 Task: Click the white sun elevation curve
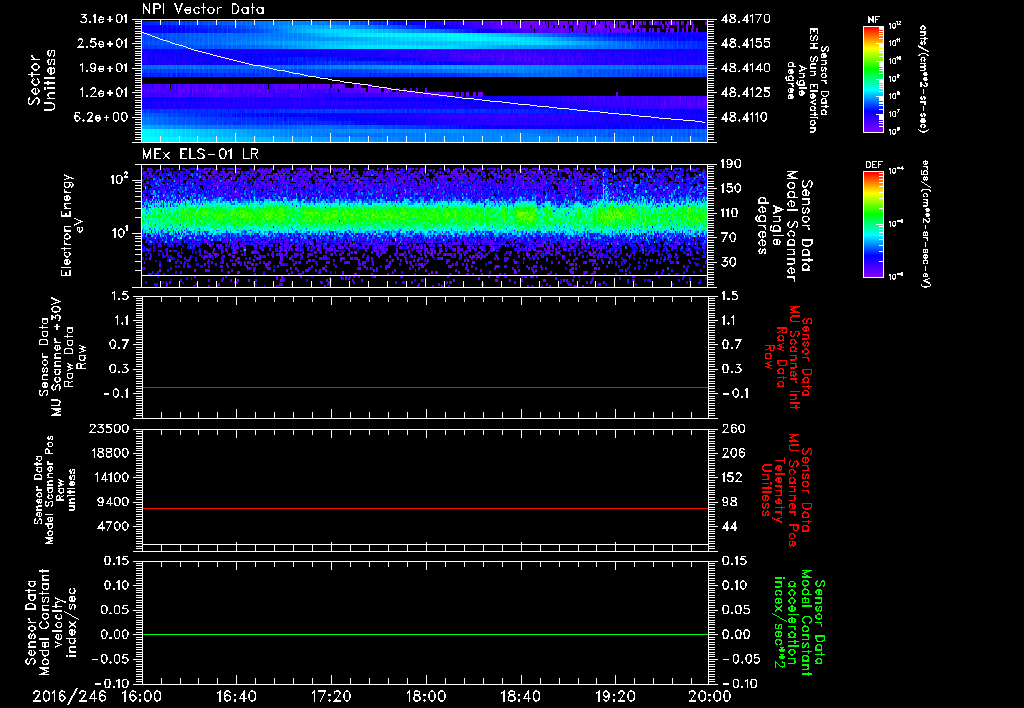(x=424, y=93)
